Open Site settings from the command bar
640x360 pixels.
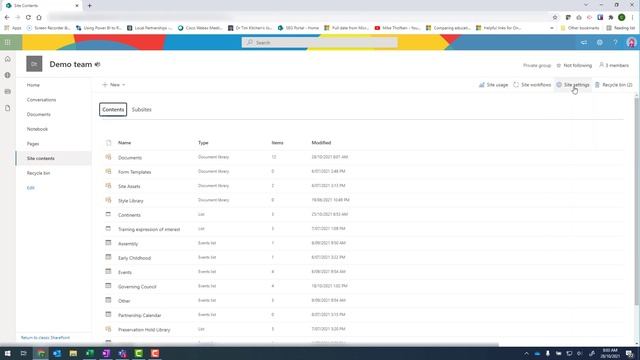coord(573,85)
